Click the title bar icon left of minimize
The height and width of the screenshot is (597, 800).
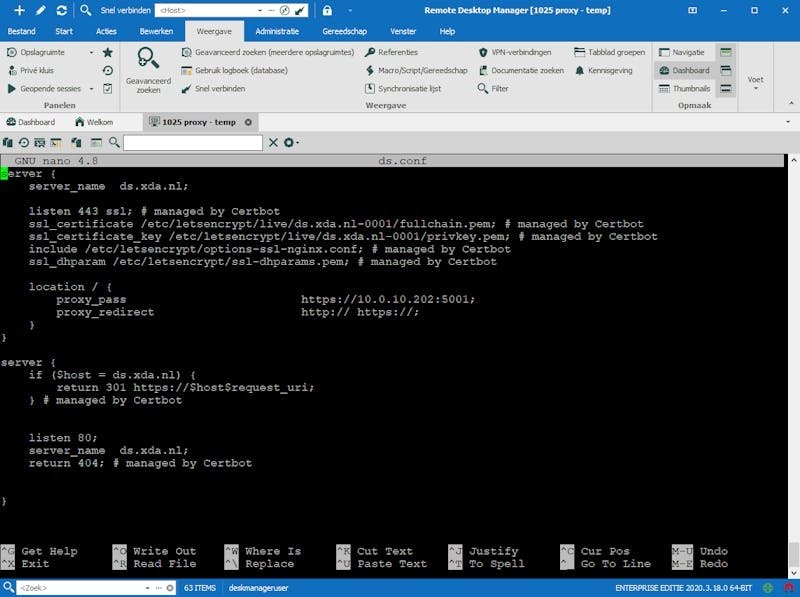point(692,10)
